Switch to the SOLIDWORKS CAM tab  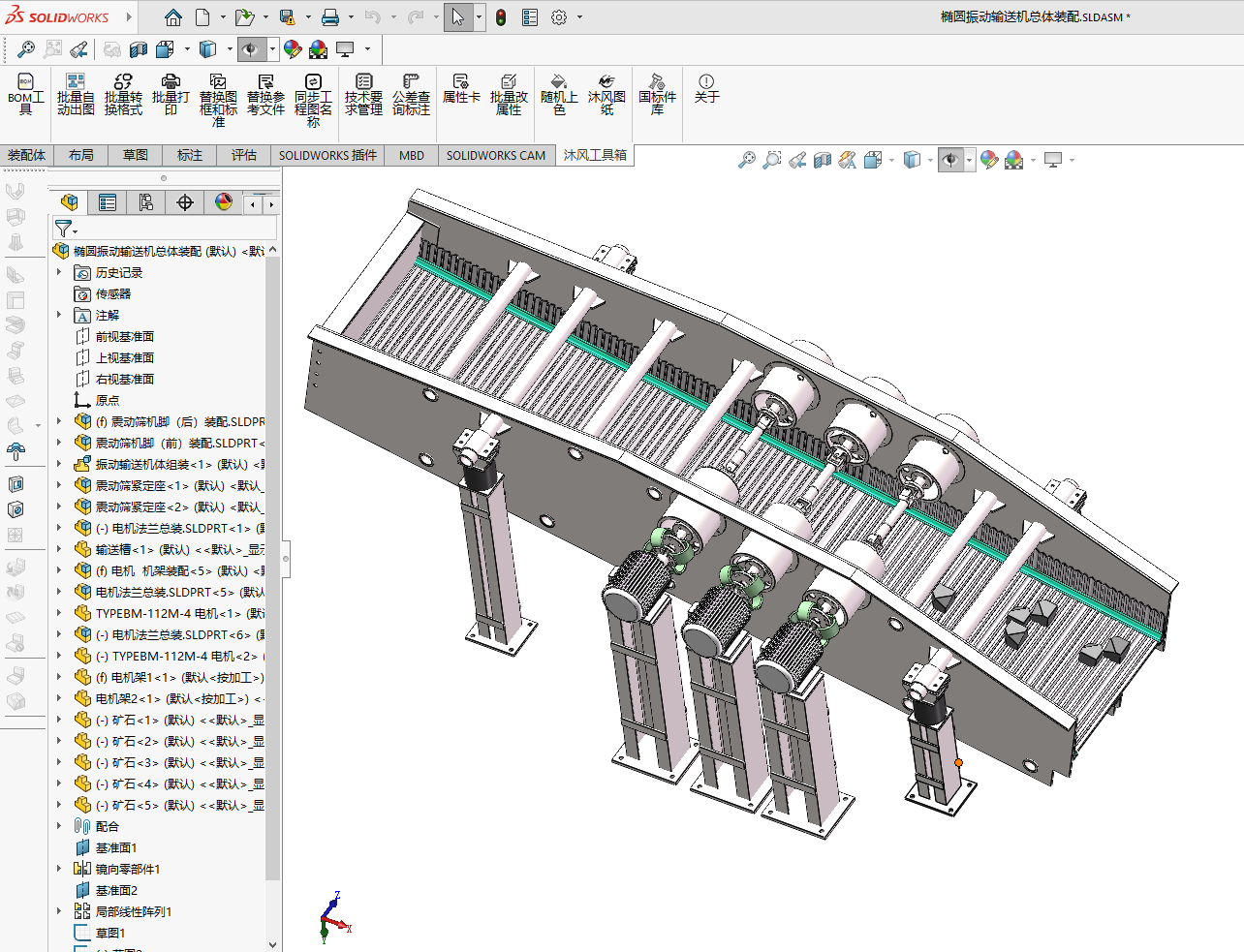point(496,155)
